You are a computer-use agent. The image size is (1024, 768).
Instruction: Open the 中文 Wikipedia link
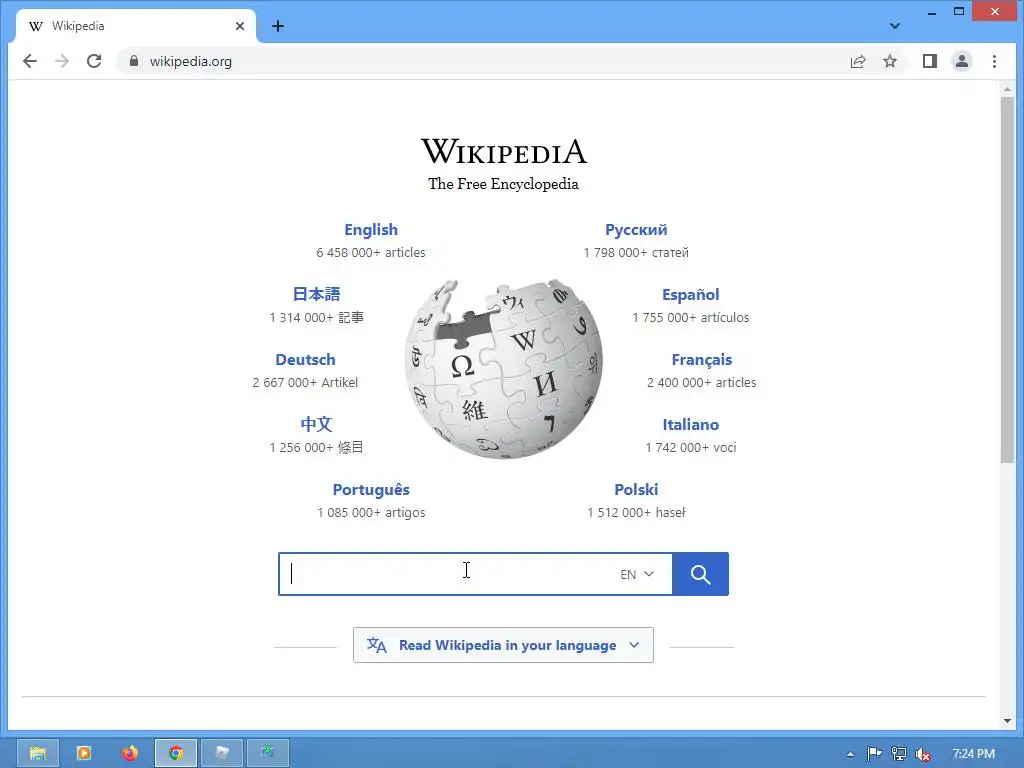coord(316,424)
